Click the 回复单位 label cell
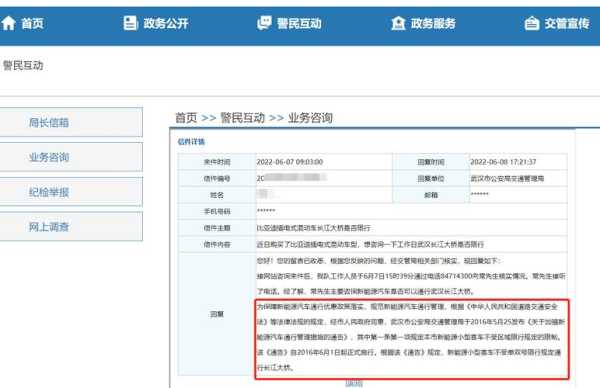 431,179
